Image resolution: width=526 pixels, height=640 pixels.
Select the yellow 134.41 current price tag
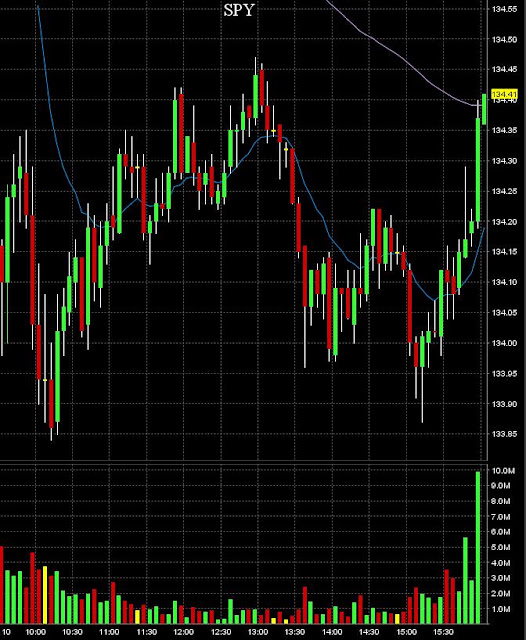click(x=504, y=95)
